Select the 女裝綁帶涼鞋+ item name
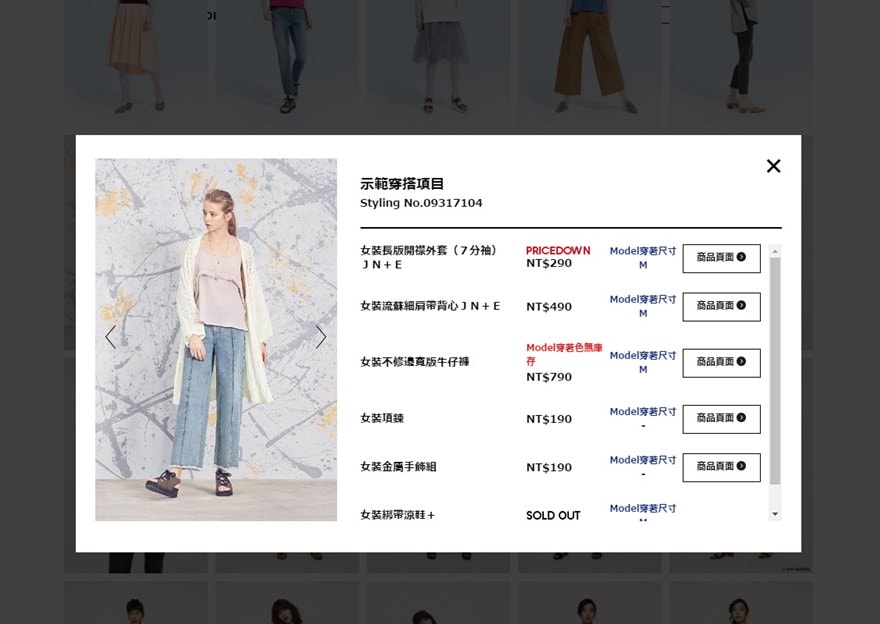The image size is (880, 624). [x=397, y=515]
